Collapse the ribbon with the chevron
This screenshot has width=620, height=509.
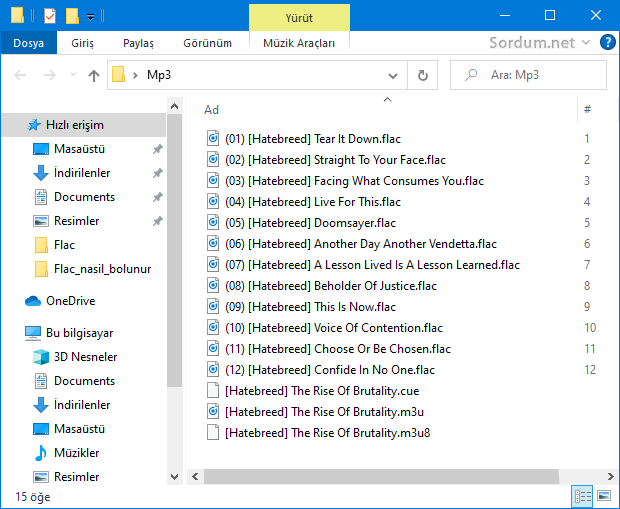point(586,42)
